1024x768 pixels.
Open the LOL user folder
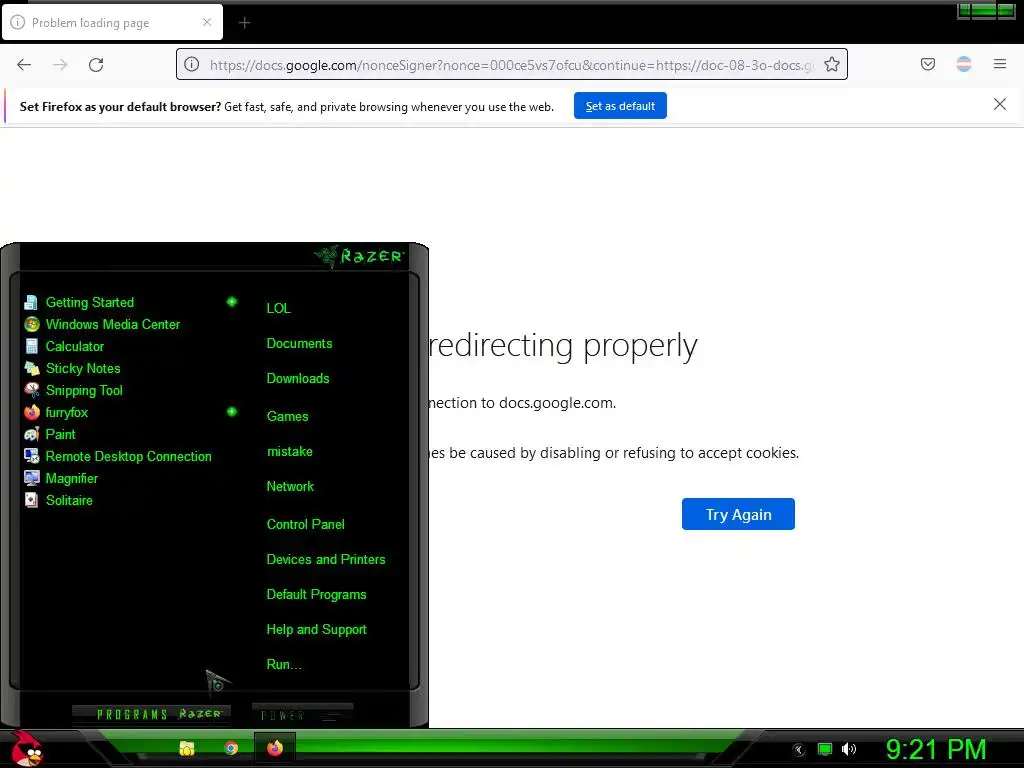(278, 308)
